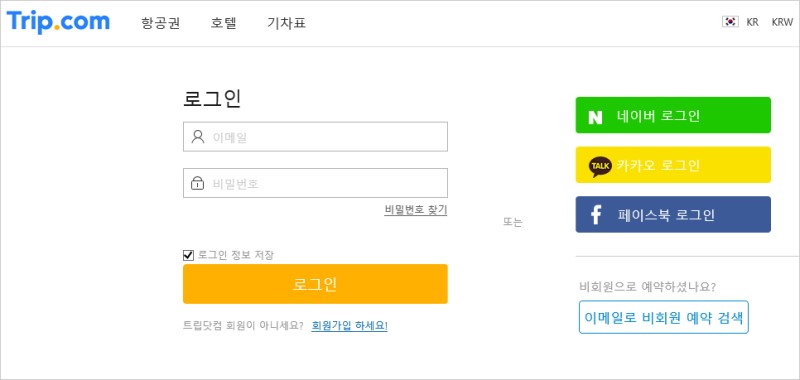
Task: Click the 회원가입 하세요! link
Action: coord(349,325)
